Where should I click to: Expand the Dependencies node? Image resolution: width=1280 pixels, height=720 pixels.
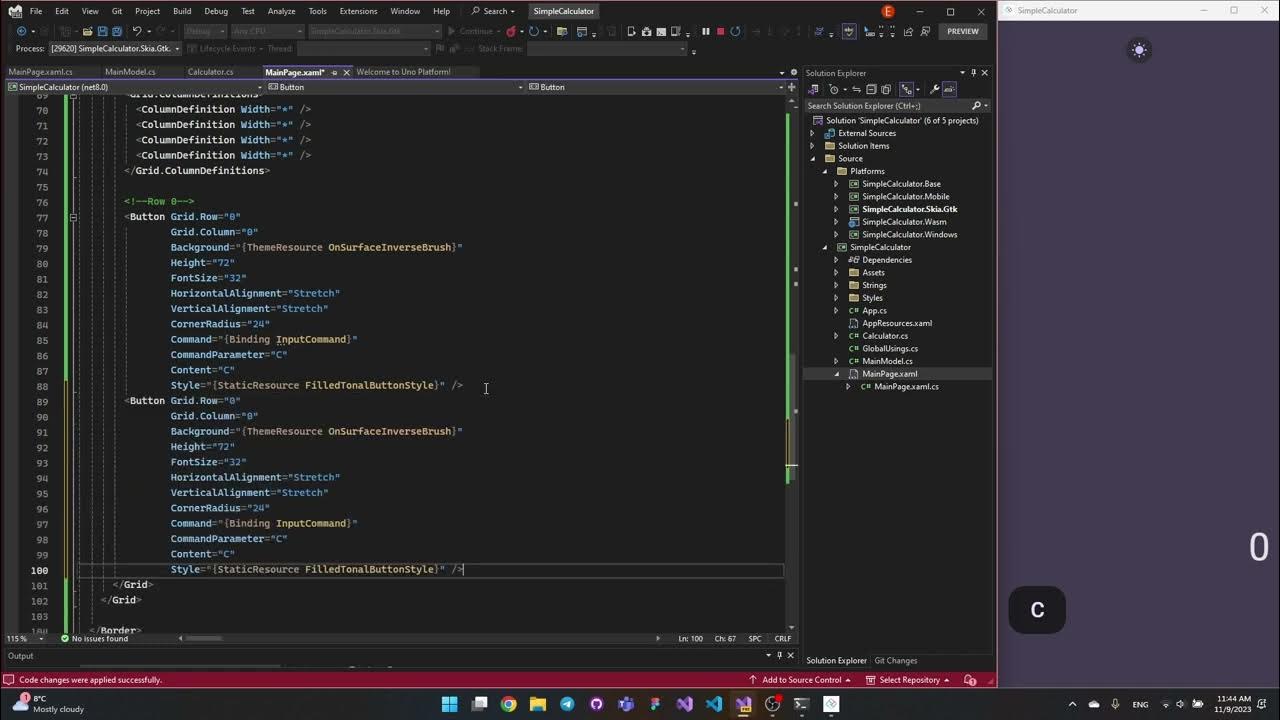837,260
